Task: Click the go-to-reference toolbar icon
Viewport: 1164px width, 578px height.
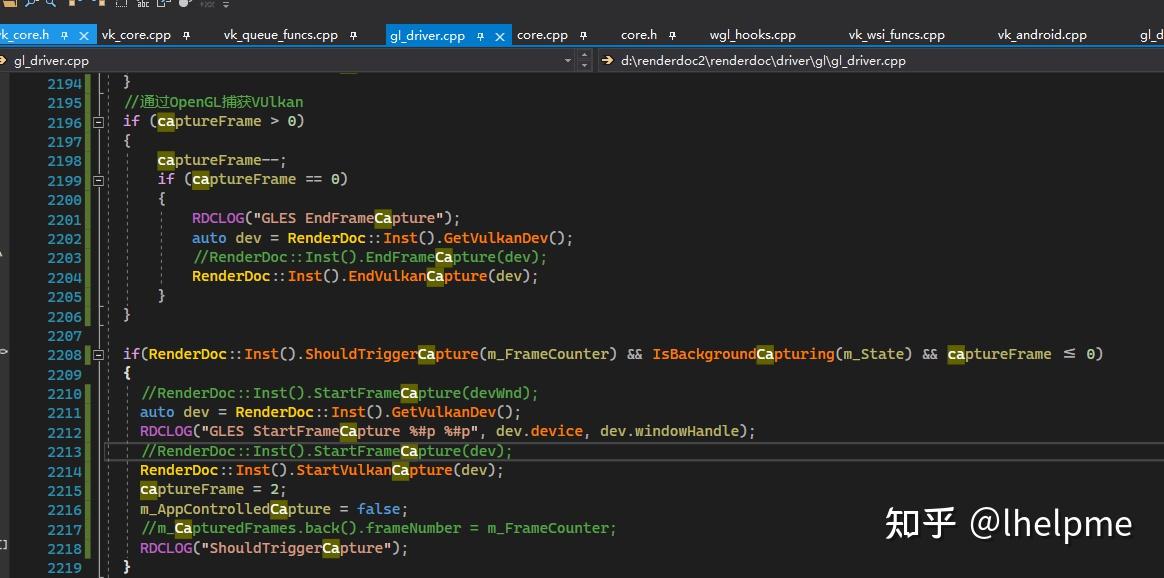Action: tap(163, 4)
